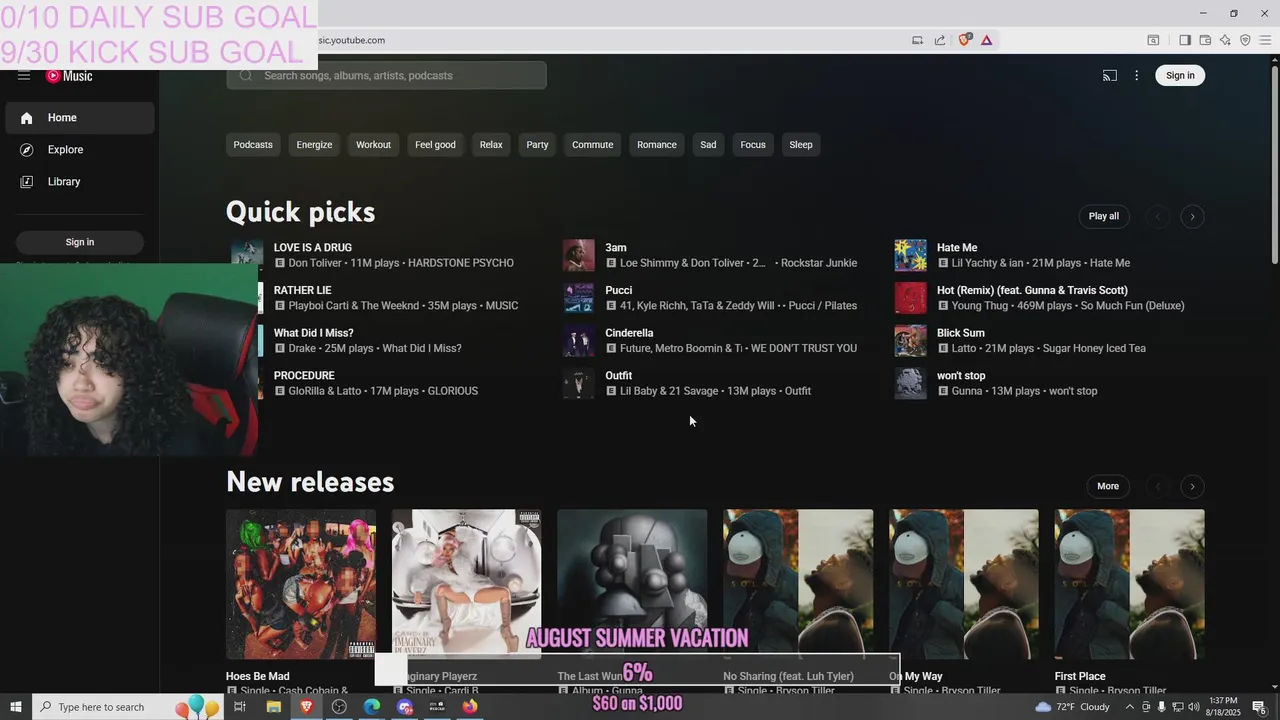The height and width of the screenshot is (720, 1280).
Task: Click the 3am song thumbnail
Action: tap(578, 255)
